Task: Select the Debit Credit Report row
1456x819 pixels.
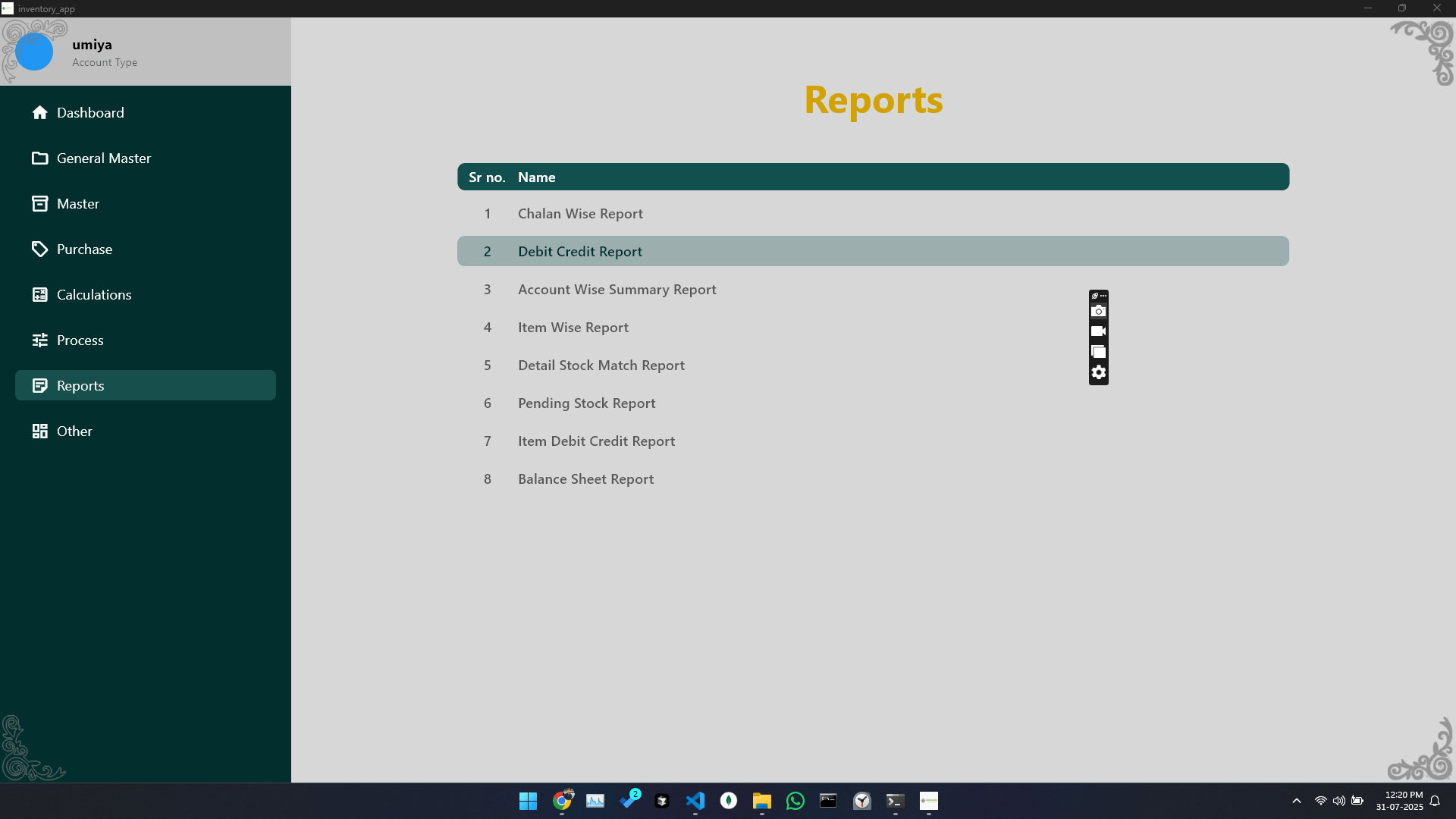Action: tap(580, 252)
